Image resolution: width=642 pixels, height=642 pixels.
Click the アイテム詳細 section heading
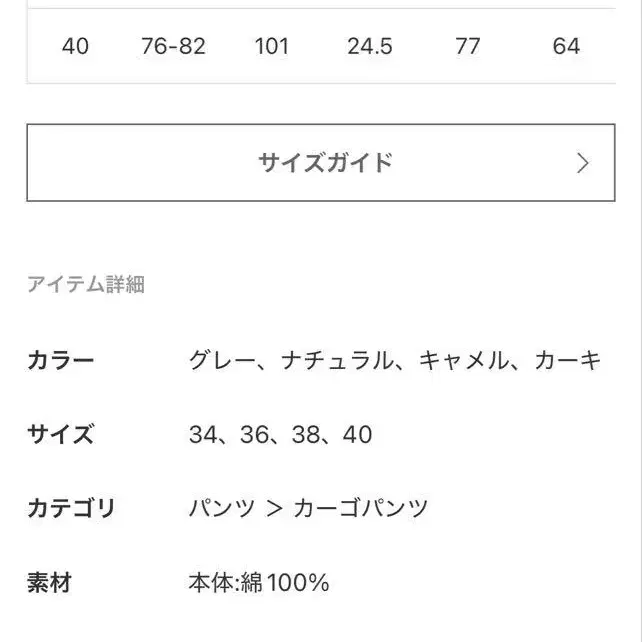pos(86,285)
